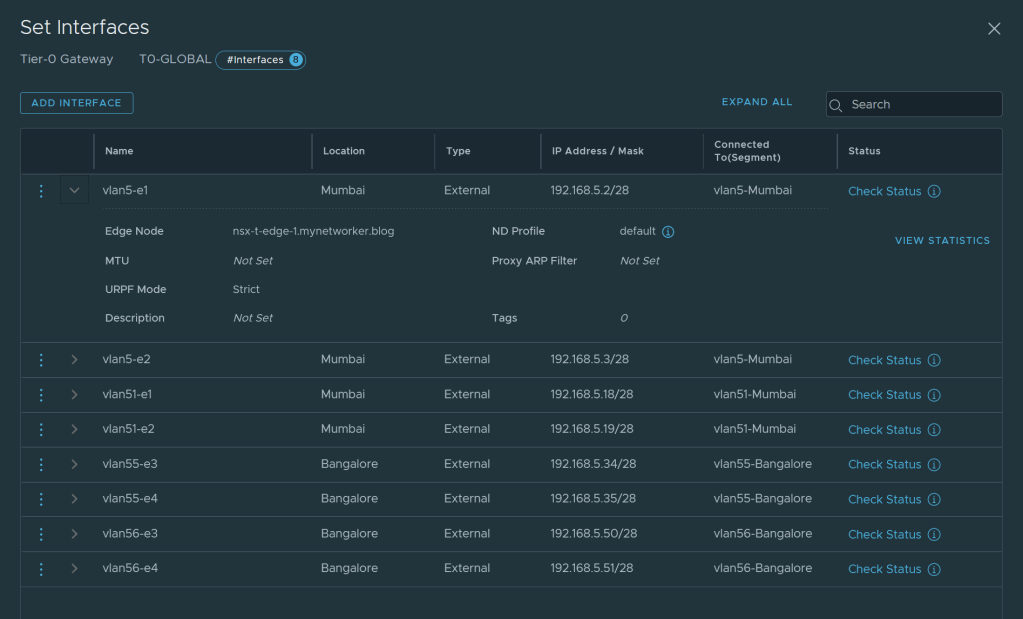
Task: Open View Statistics for vlan5-e1
Action: tap(942, 241)
